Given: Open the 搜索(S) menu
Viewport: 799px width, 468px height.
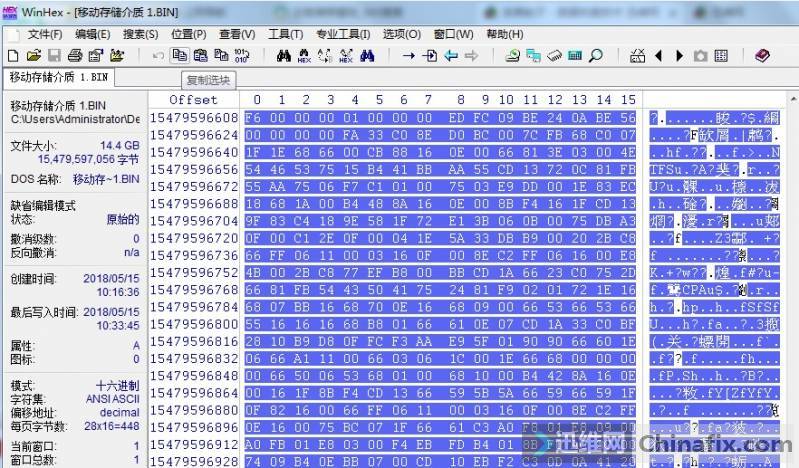Looking at the screenshot, I should click(x=141, y=34).
